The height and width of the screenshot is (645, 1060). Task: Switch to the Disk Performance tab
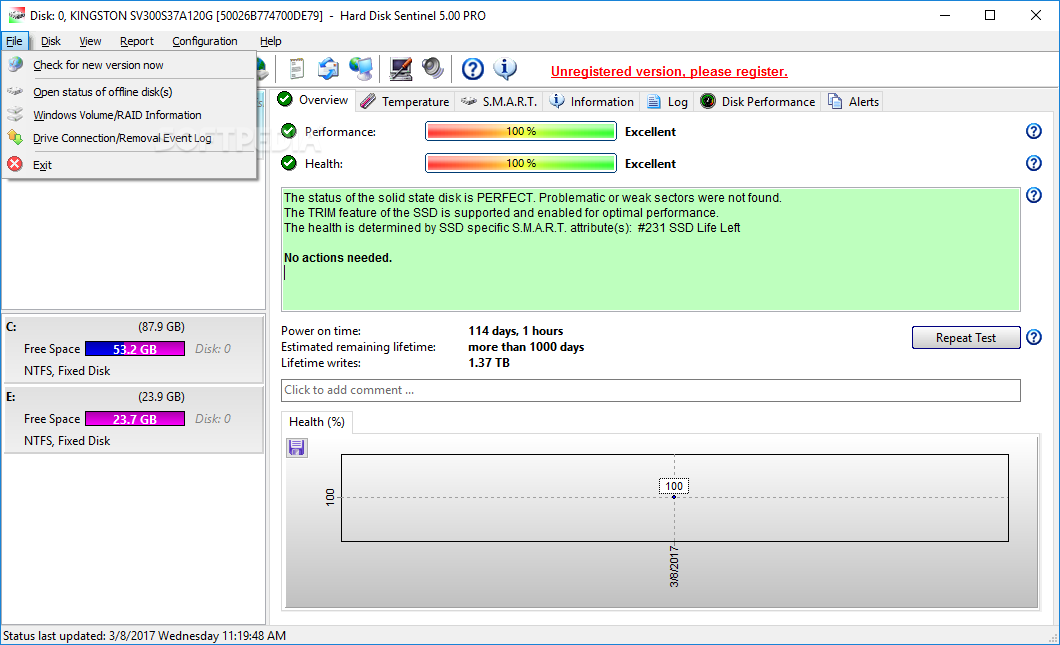pos(758,101)
